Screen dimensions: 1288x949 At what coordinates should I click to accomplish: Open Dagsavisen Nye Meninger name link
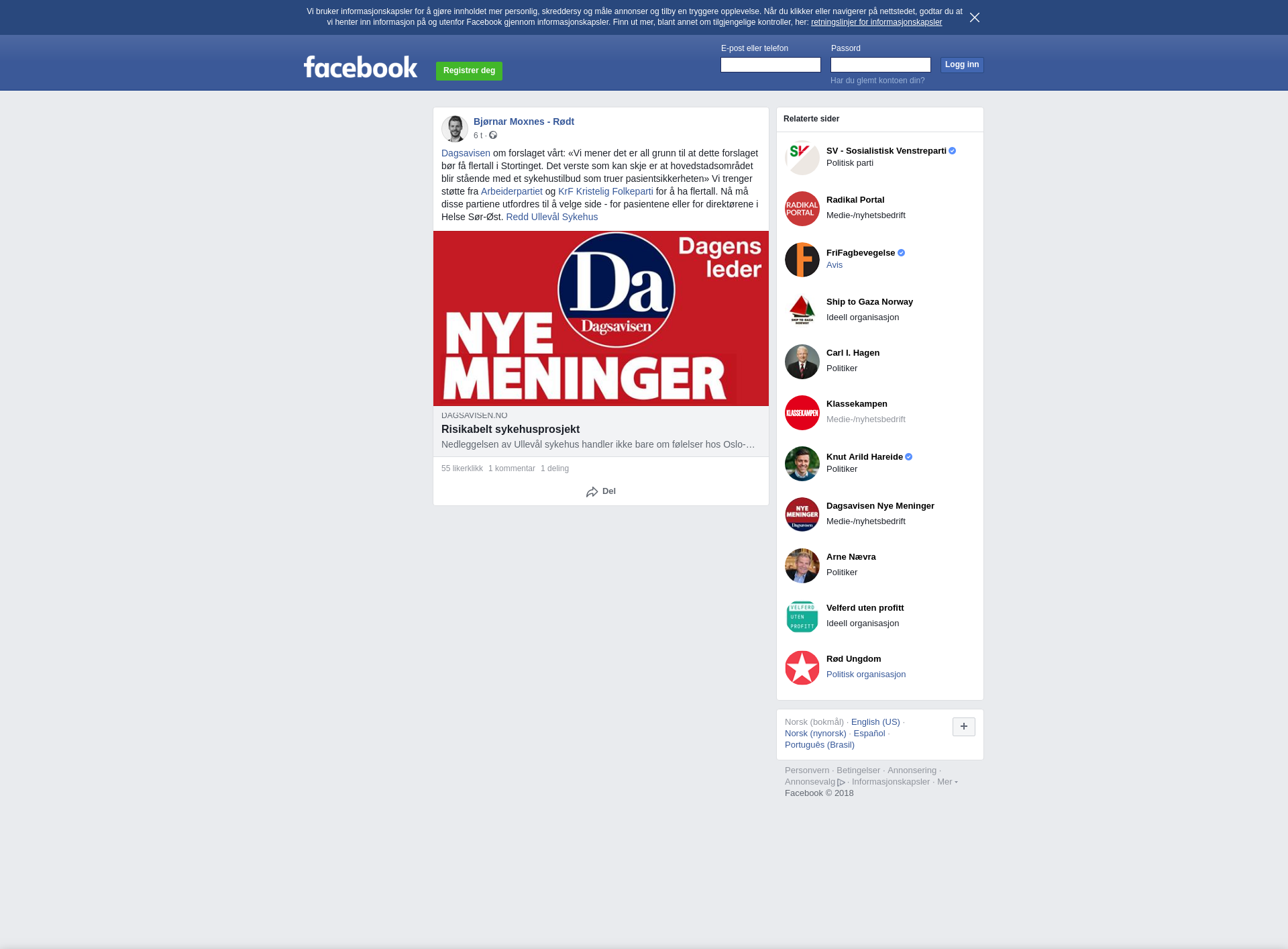click(x=880, y=506)
